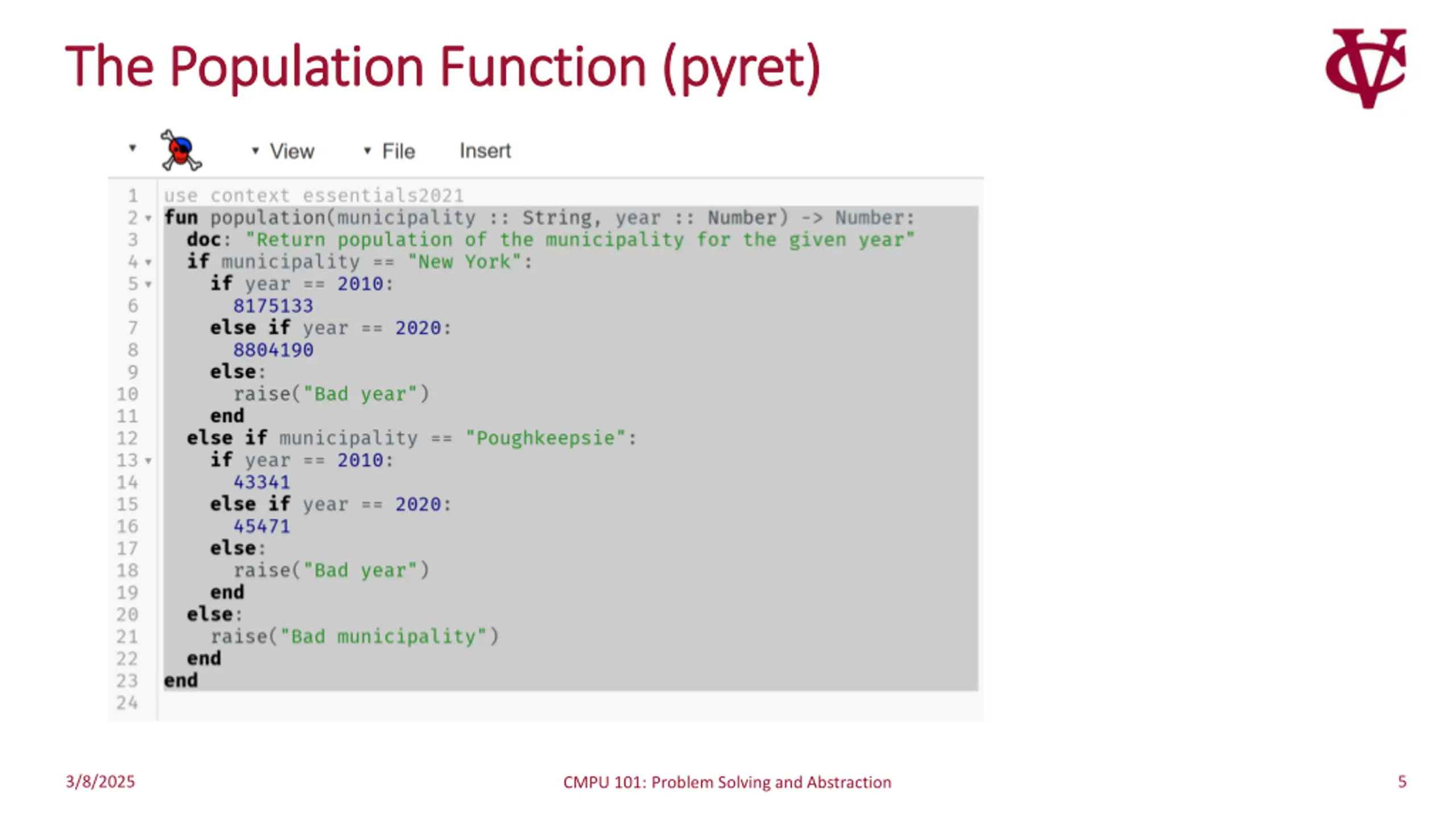Click the slide date 3/8/2025

[x=100, y=782]
